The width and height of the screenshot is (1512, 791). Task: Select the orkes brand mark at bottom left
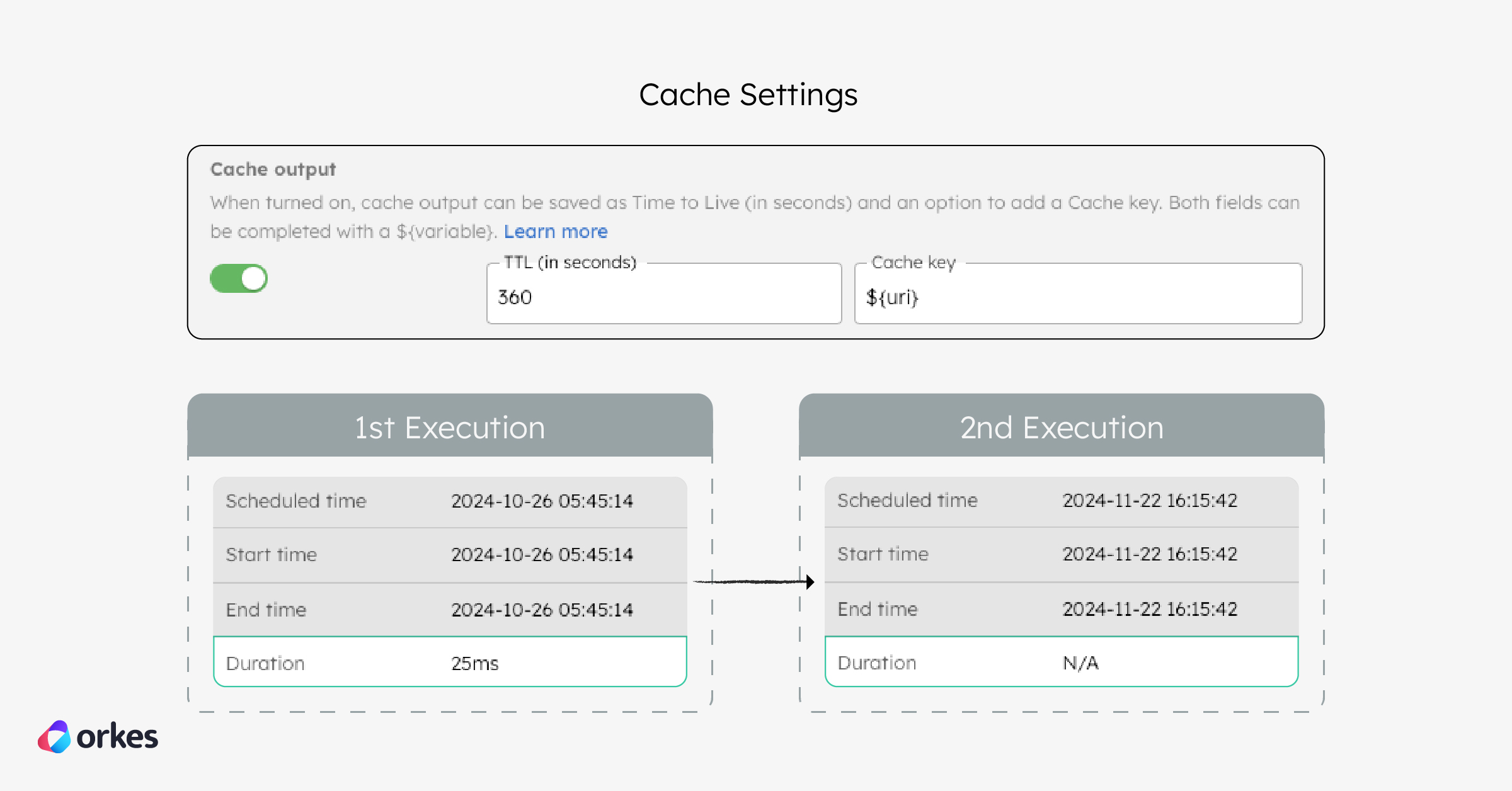55,736
